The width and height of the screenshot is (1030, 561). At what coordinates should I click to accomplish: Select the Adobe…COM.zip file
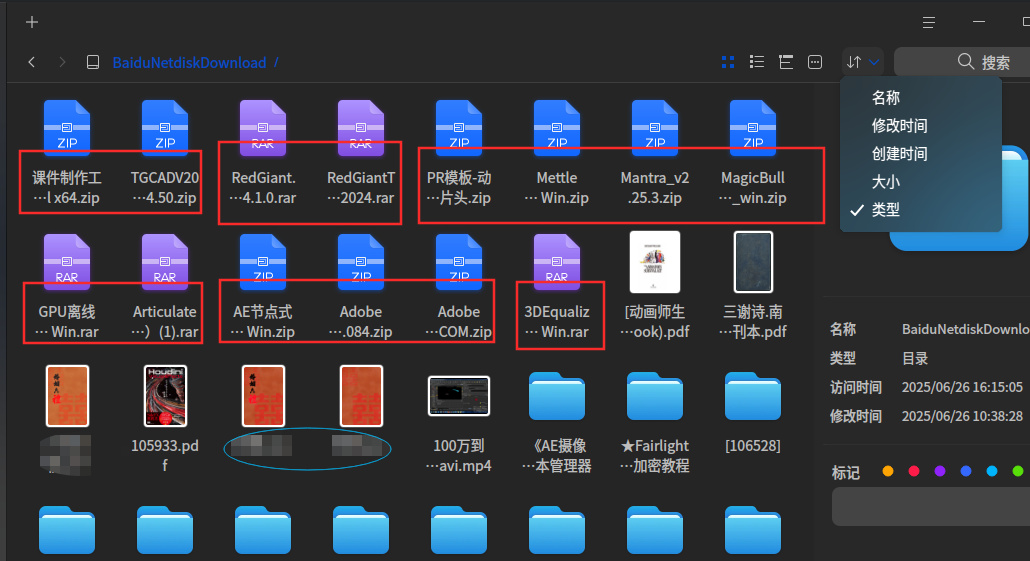[459, 287]
